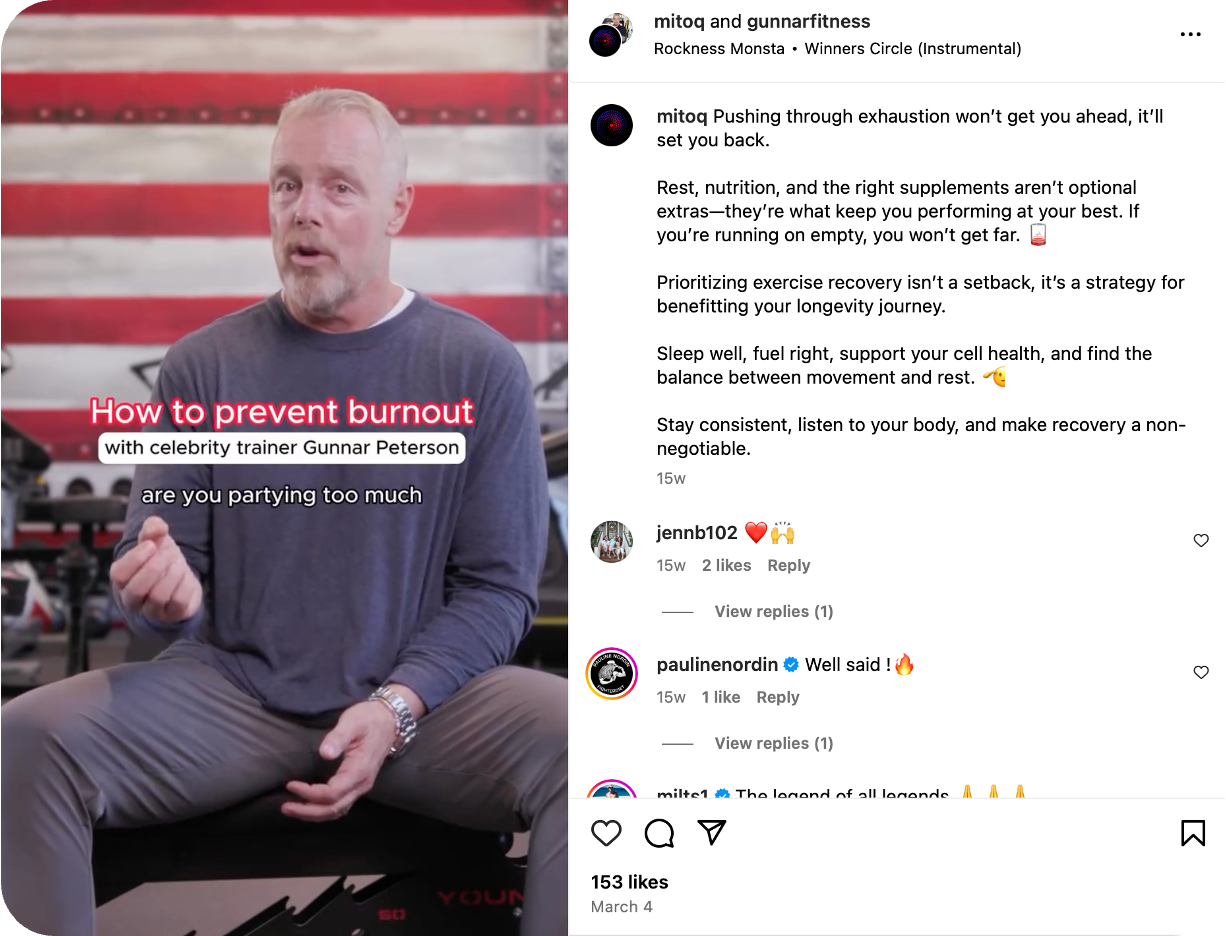View the 153 likes list
Viewport: 1226px width, 936px height.
629,882
